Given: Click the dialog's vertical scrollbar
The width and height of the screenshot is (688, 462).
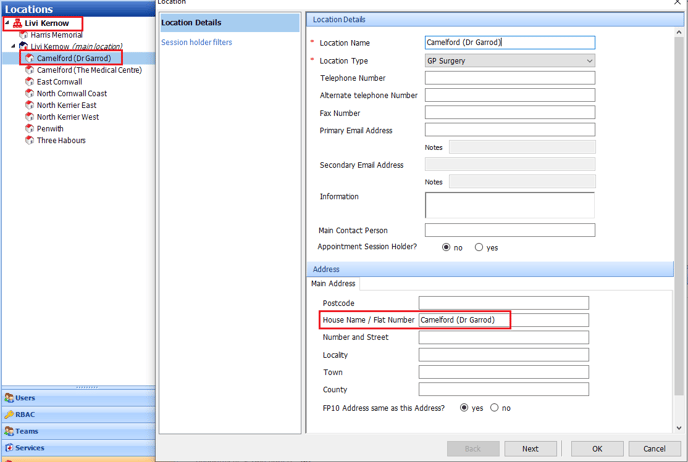Looking at the screenshot, I should pyautogui.click(x=680, y=200).
